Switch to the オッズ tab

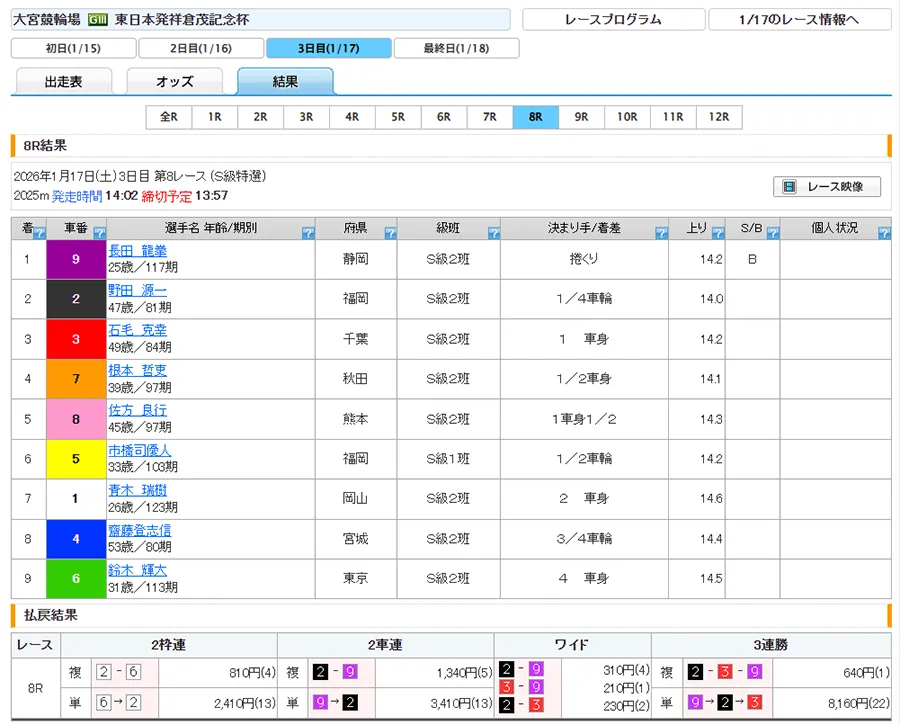click(174, 82)
